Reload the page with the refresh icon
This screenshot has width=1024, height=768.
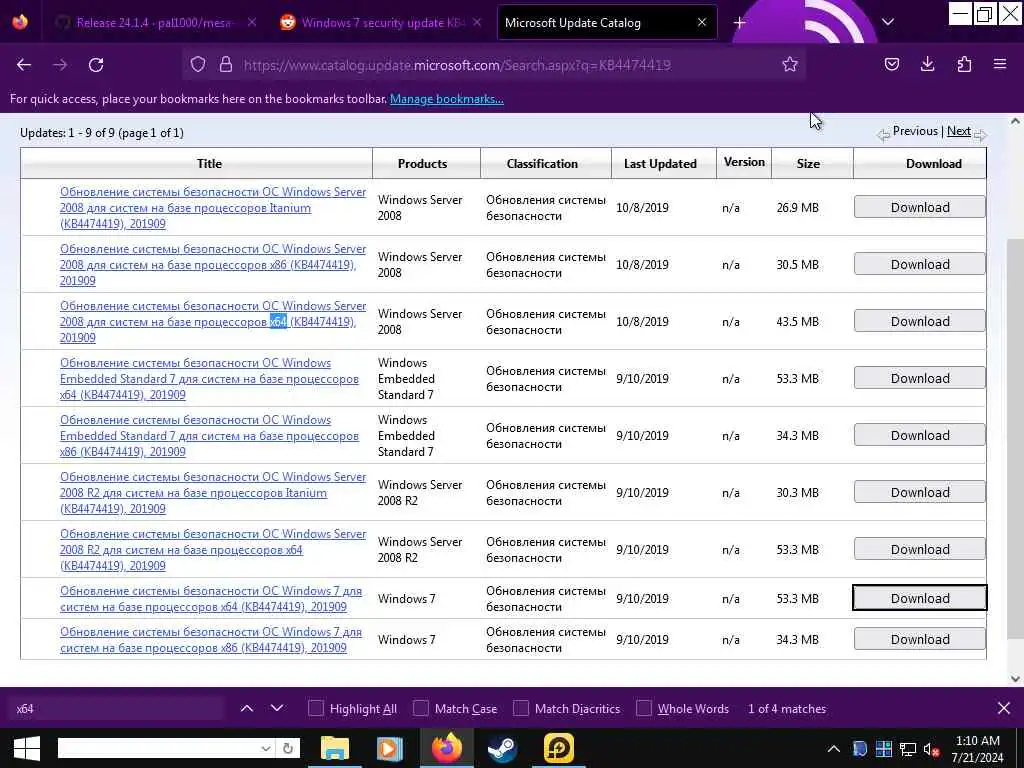tap(96, 65)
